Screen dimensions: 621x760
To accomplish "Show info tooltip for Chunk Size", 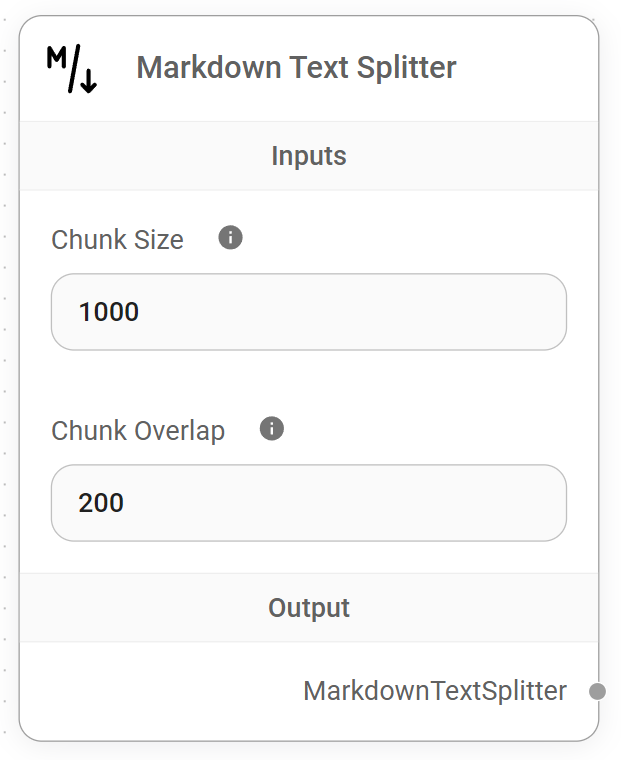I will pyautogui.click(x=231, y=238).
